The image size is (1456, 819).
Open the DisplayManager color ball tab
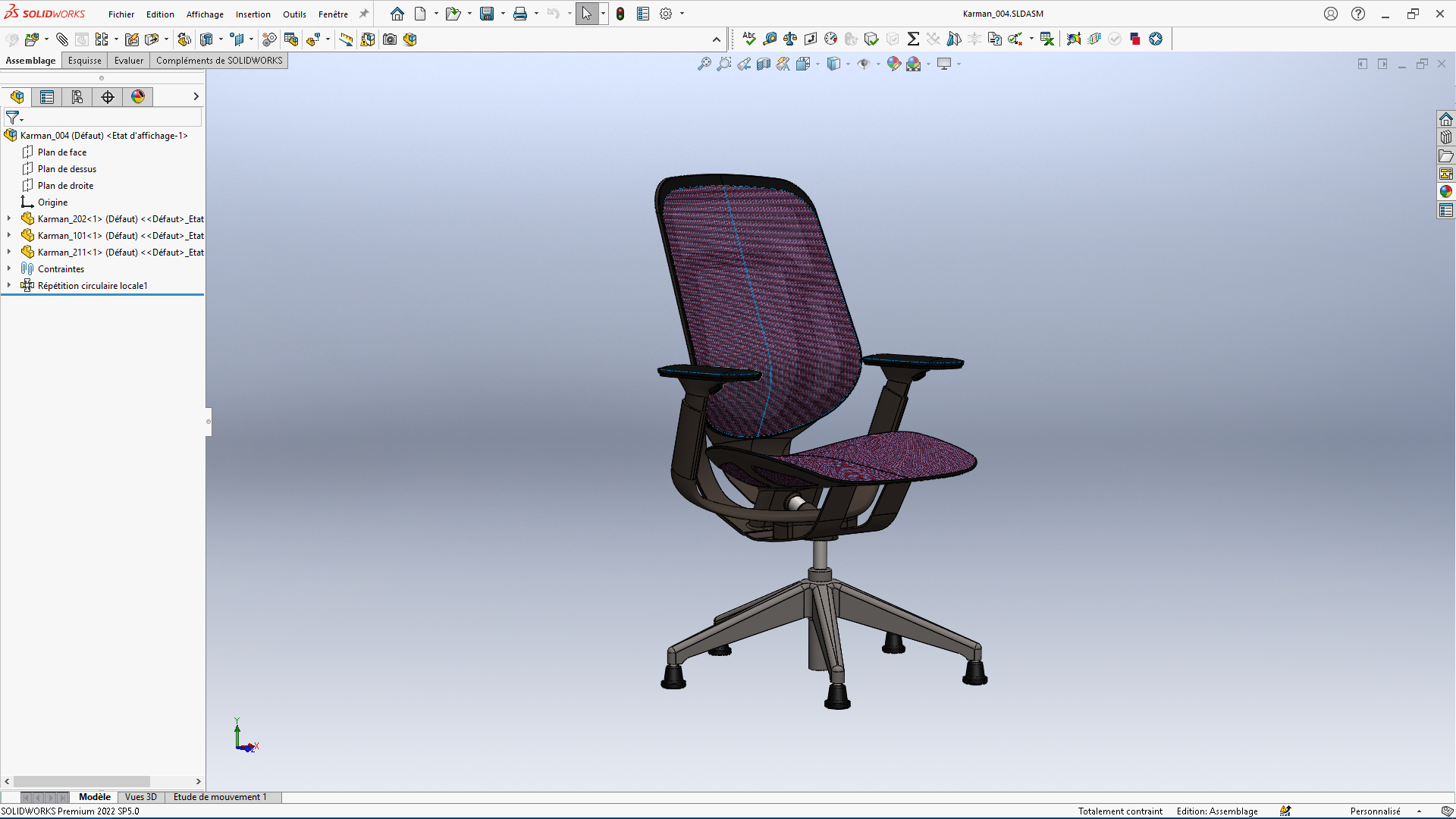(138, 97)
